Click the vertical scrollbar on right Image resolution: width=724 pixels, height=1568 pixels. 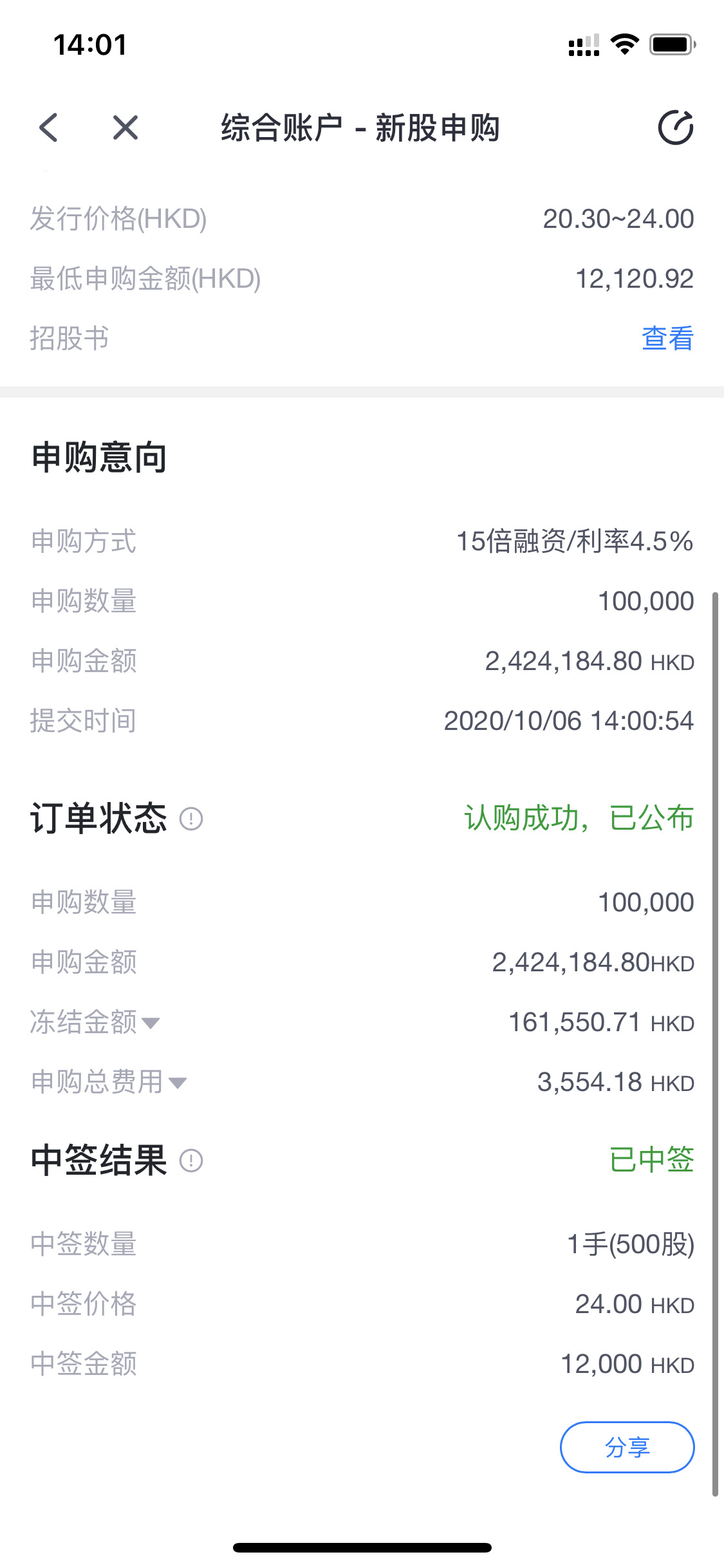[715, 1044]
